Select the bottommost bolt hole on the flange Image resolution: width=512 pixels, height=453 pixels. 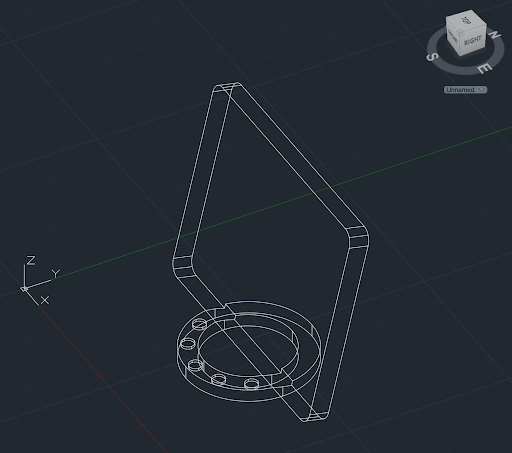251,384
